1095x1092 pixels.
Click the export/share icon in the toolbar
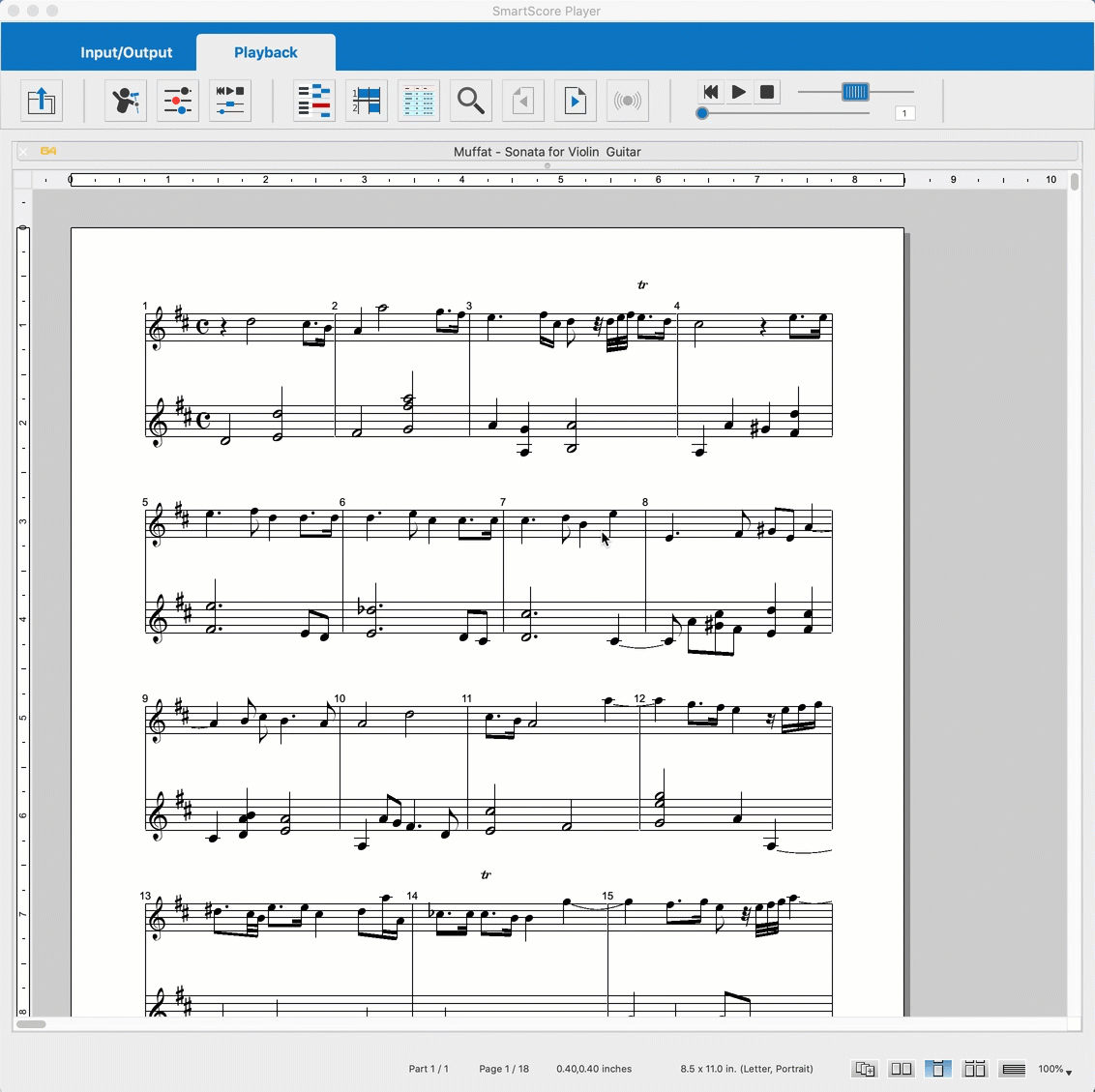tap(42, 101)
